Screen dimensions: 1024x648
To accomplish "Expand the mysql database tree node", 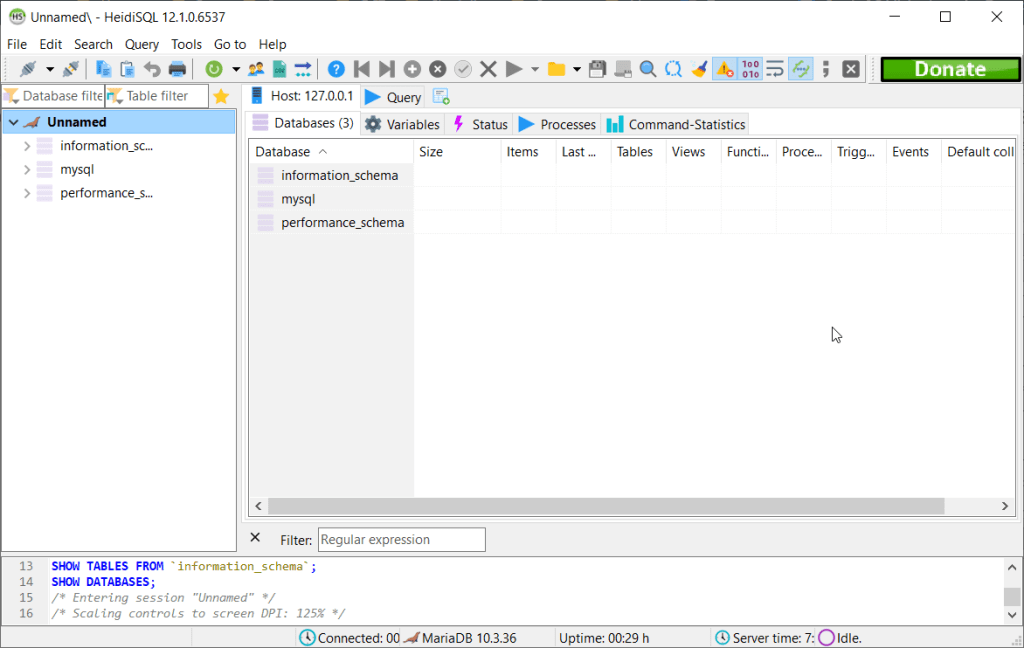I will click(x=27, y=170).
